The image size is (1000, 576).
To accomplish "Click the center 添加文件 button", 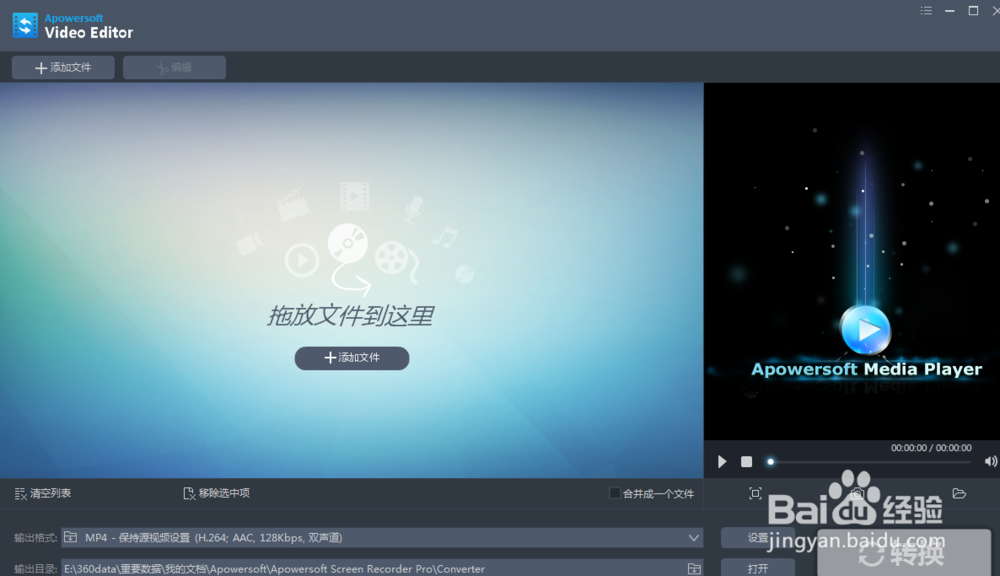I will tap(352, 357).
